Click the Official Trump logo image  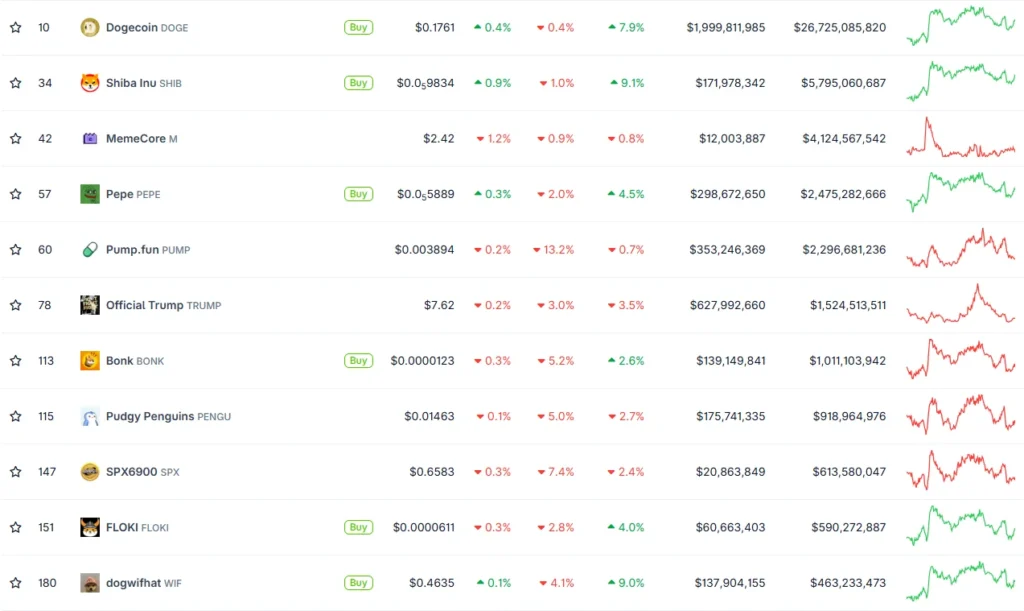click(89, 305)
